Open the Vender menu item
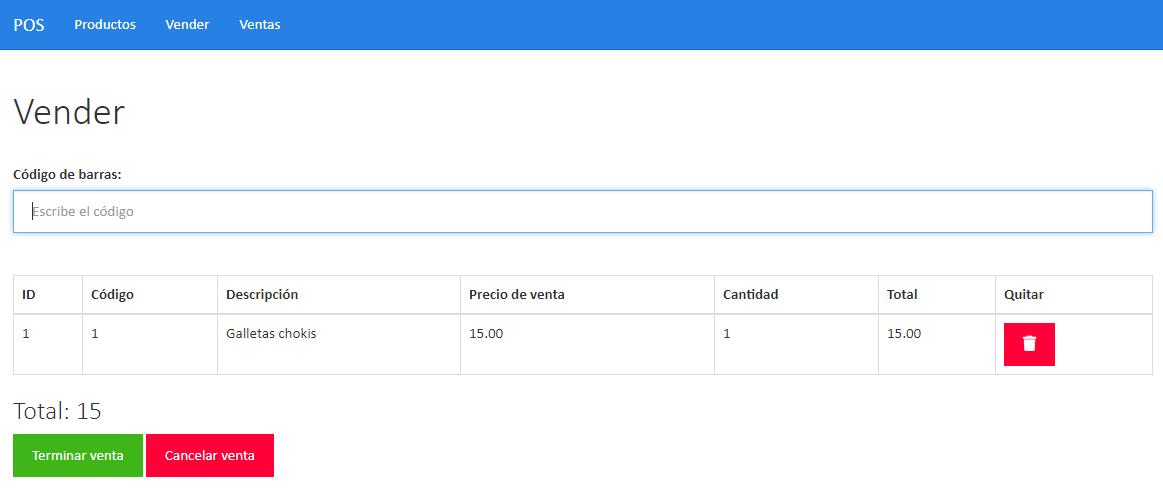The width and height of the screenshot is (1163, 495). tap(187, 24)
